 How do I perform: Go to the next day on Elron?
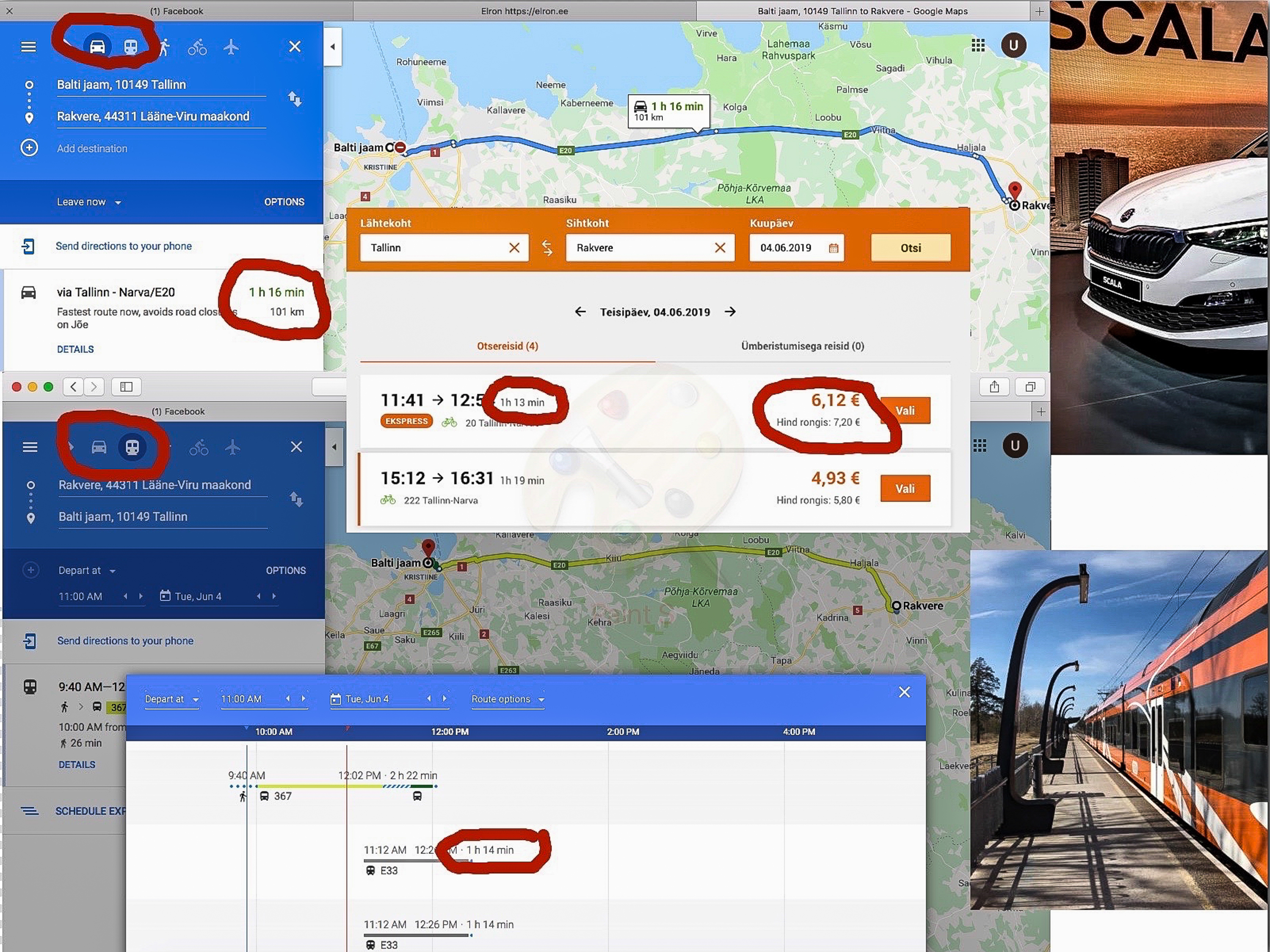pos(730,312)
